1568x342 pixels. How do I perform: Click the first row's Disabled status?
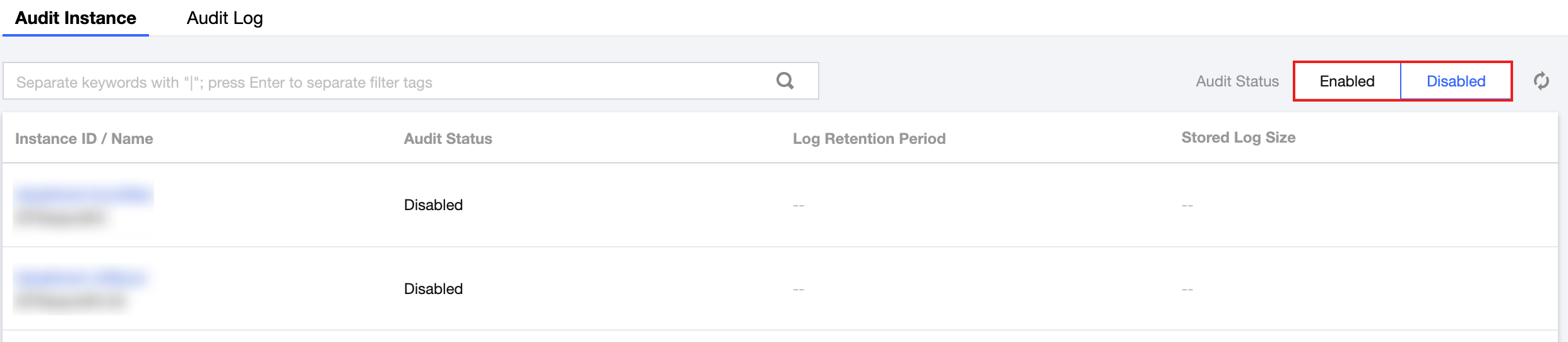pos(434,205)
